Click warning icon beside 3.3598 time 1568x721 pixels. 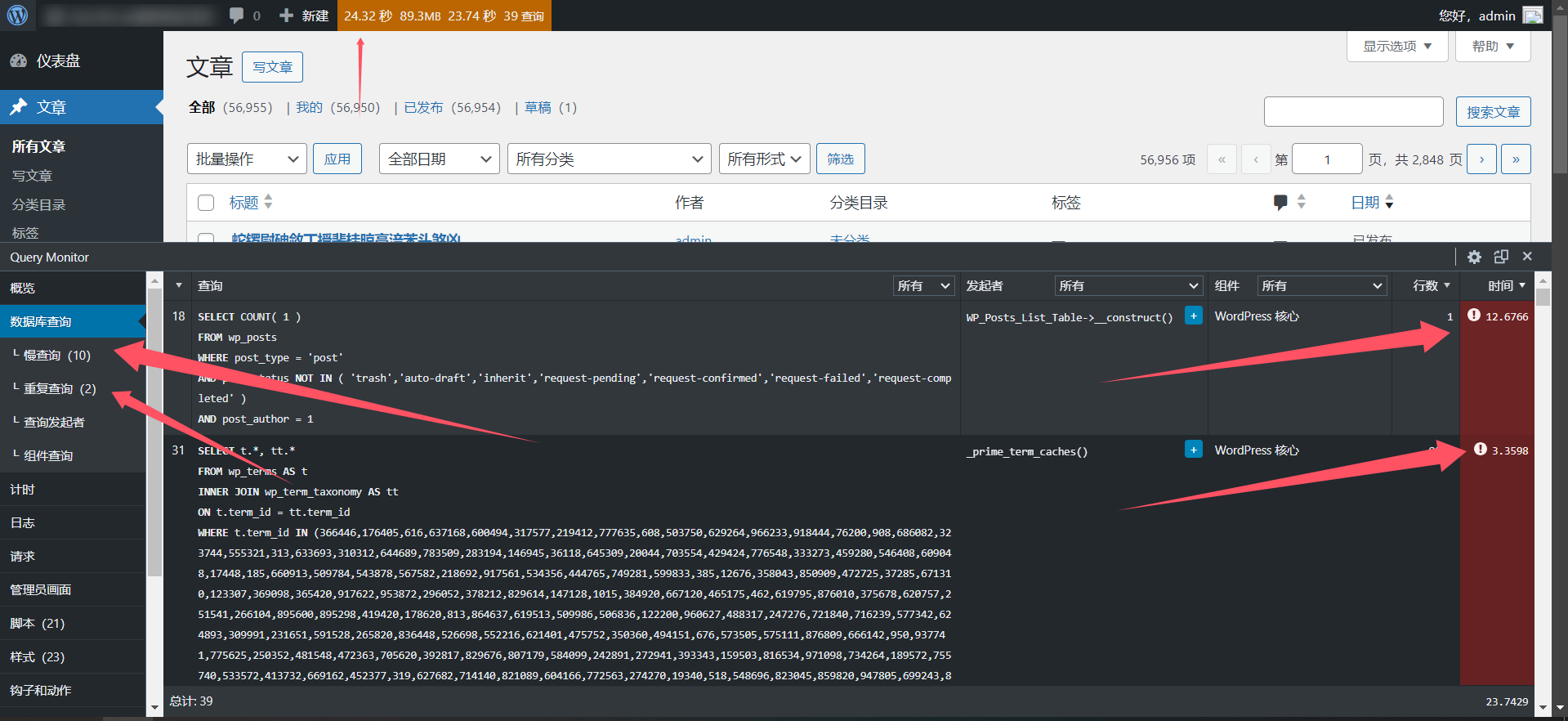coord(1480,450)
